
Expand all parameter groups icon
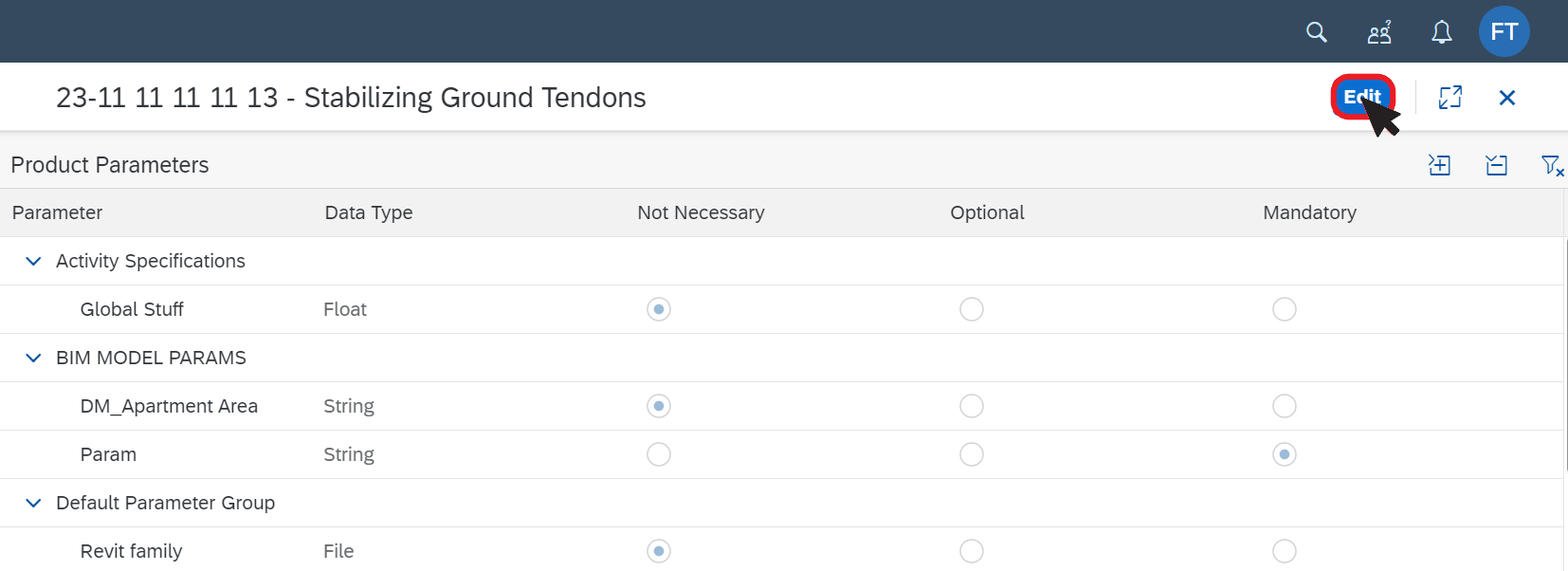click(x=1439, y=165)
